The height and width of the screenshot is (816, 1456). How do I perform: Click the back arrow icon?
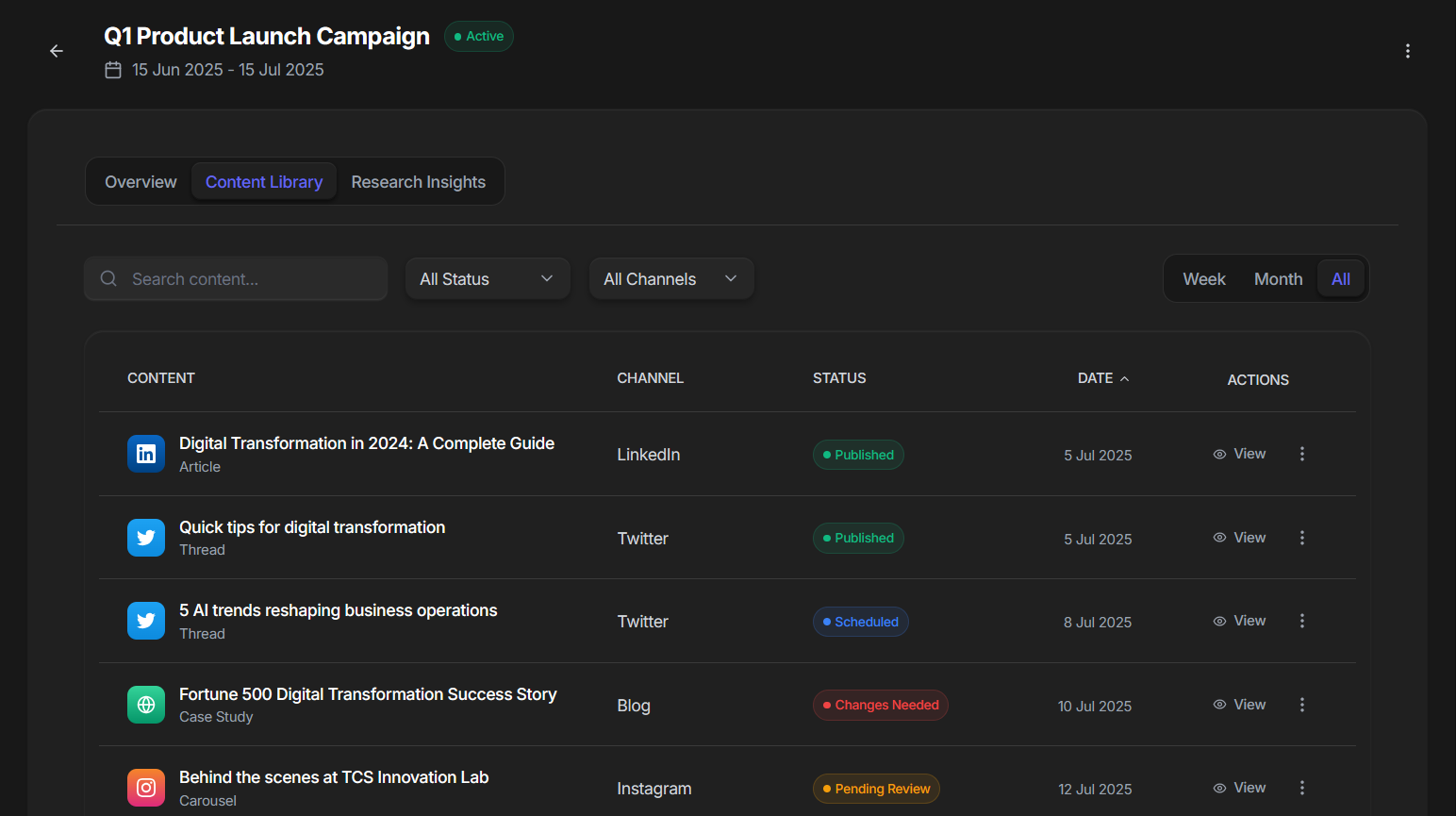pyautogui.click(x=57, y=51)
